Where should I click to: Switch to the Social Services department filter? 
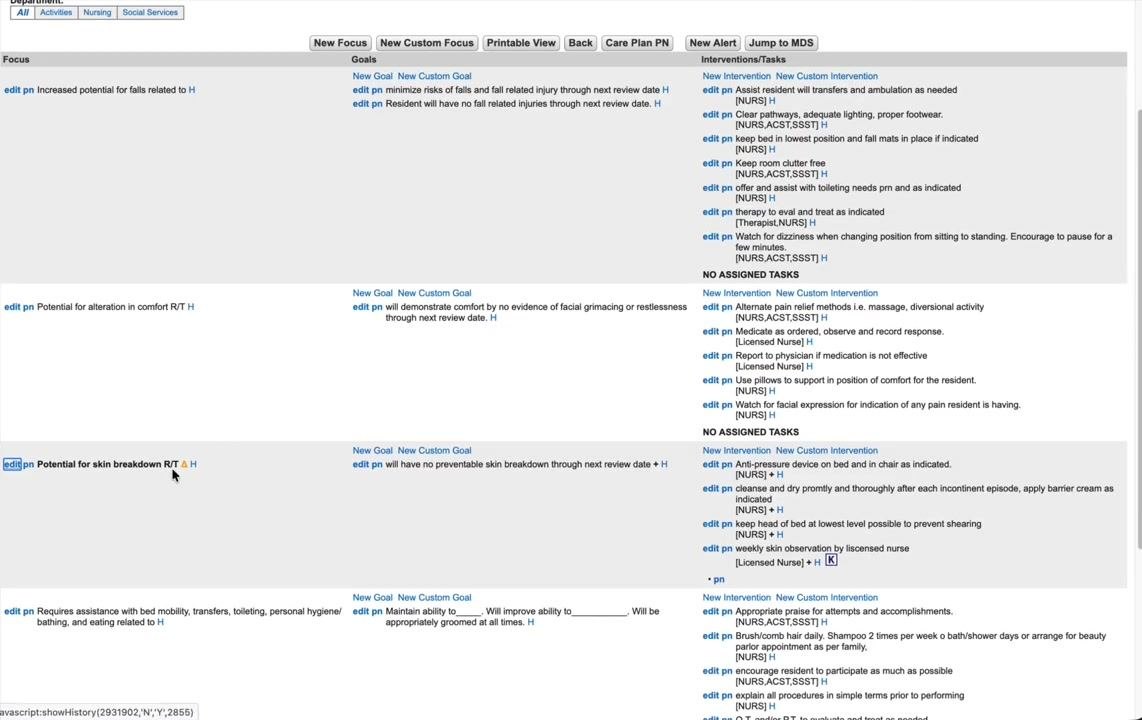point(150,12)
